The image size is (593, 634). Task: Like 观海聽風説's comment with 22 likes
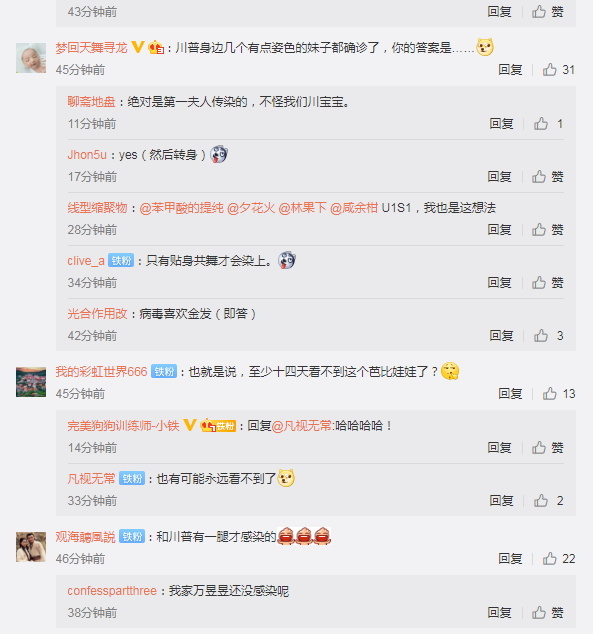click(x=559, y=559)
